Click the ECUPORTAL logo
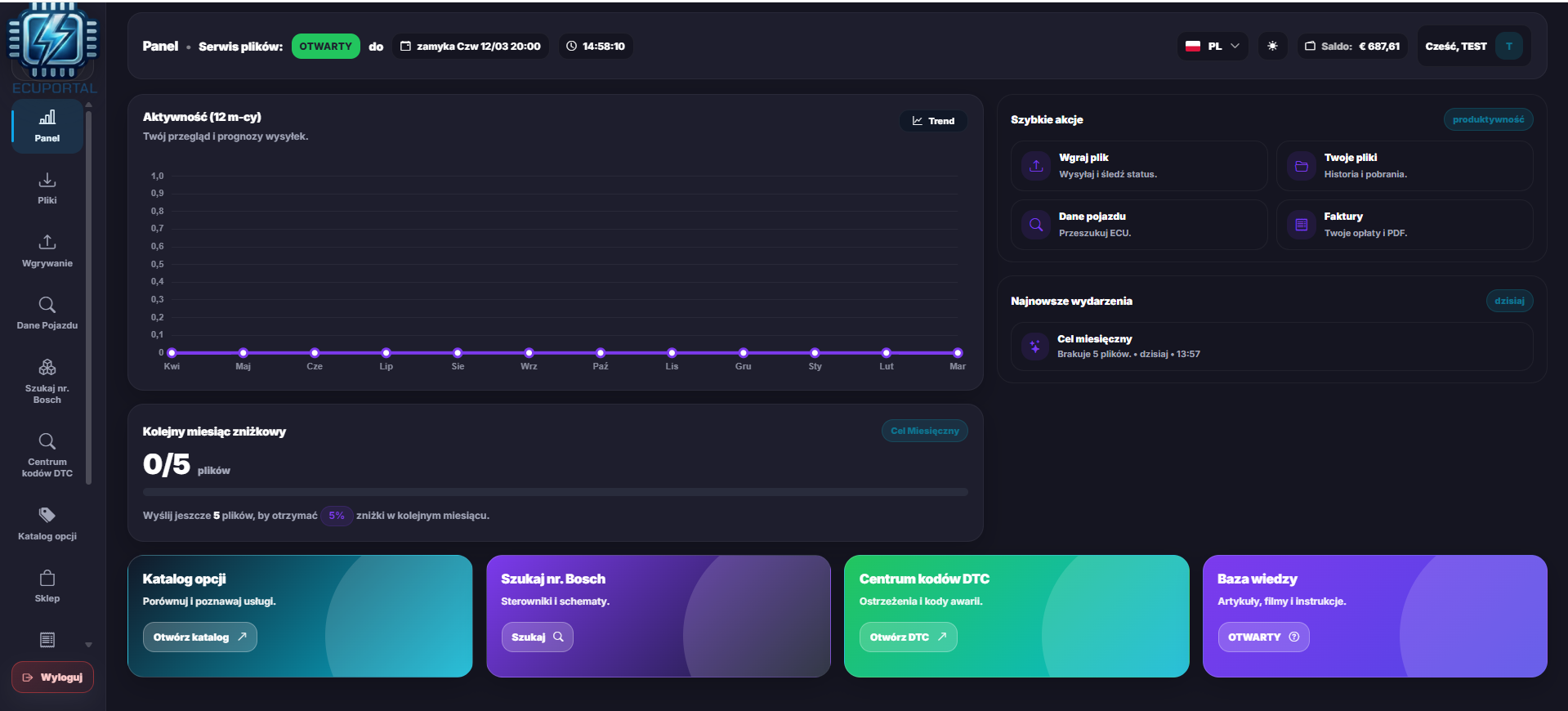 52,46
